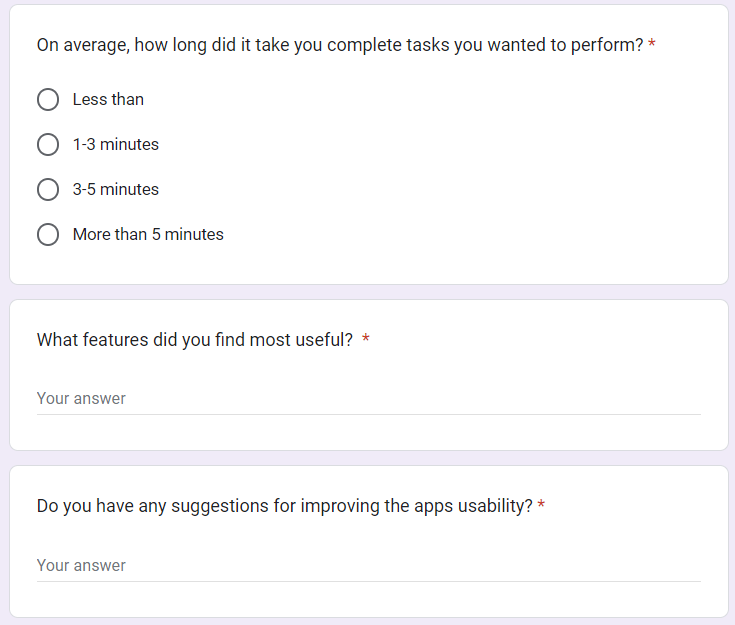Image resolution: width=735 pixels, height=625 pixels.
Task: Click the "More than 5 minutes" label text
Action: pyautogui.click(x=148, y=235)
